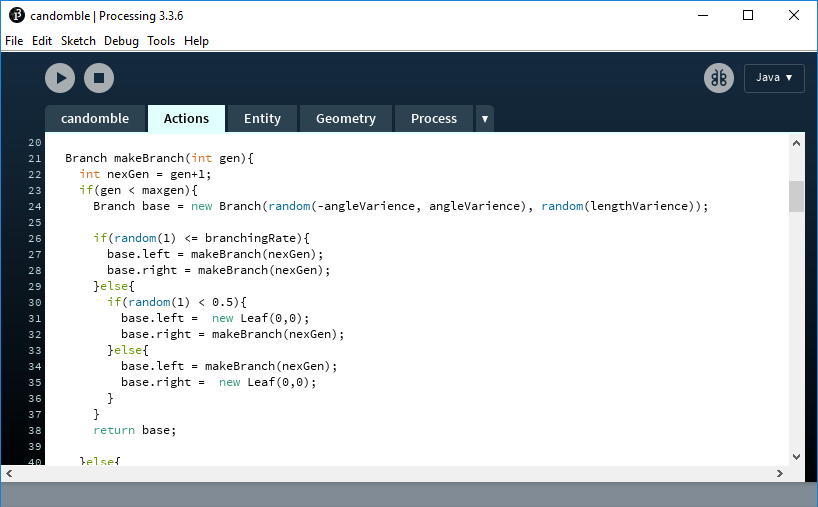The image size is (818, 507).
Task: Open the Debug menu
Action: pyautogui.click(x=121, y=41)
